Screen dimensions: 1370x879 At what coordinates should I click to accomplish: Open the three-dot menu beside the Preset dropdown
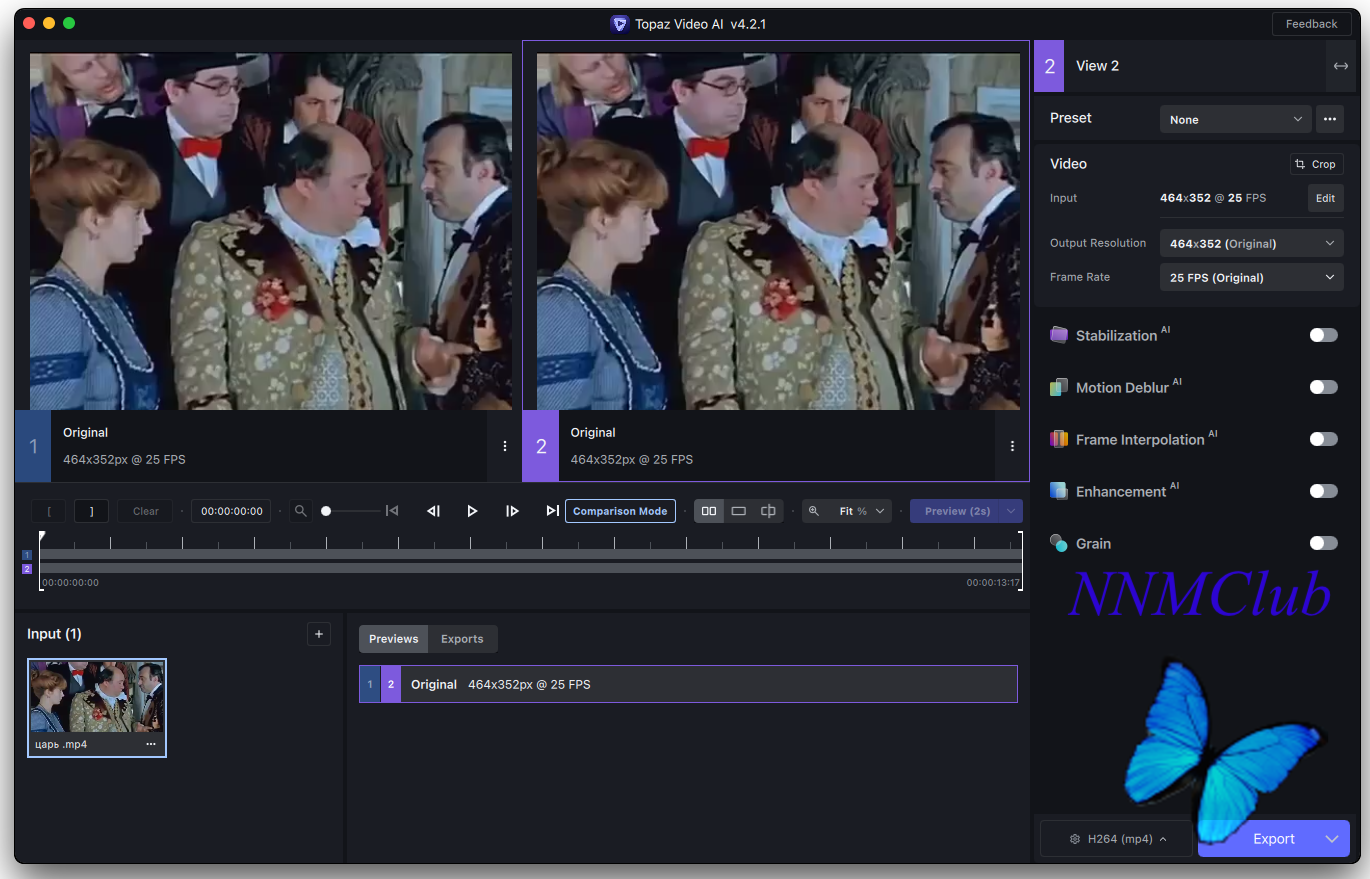tap(1329, 119)
